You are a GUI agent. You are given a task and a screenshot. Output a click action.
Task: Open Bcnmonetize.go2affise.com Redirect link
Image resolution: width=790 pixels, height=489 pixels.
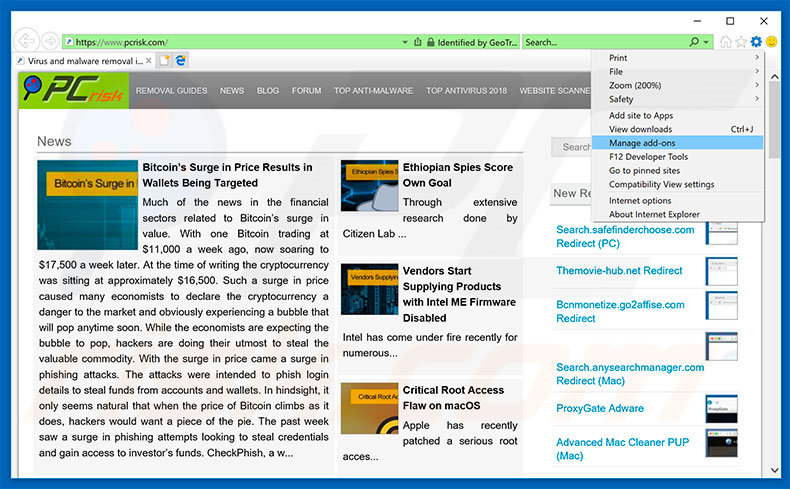pos(620,311)
